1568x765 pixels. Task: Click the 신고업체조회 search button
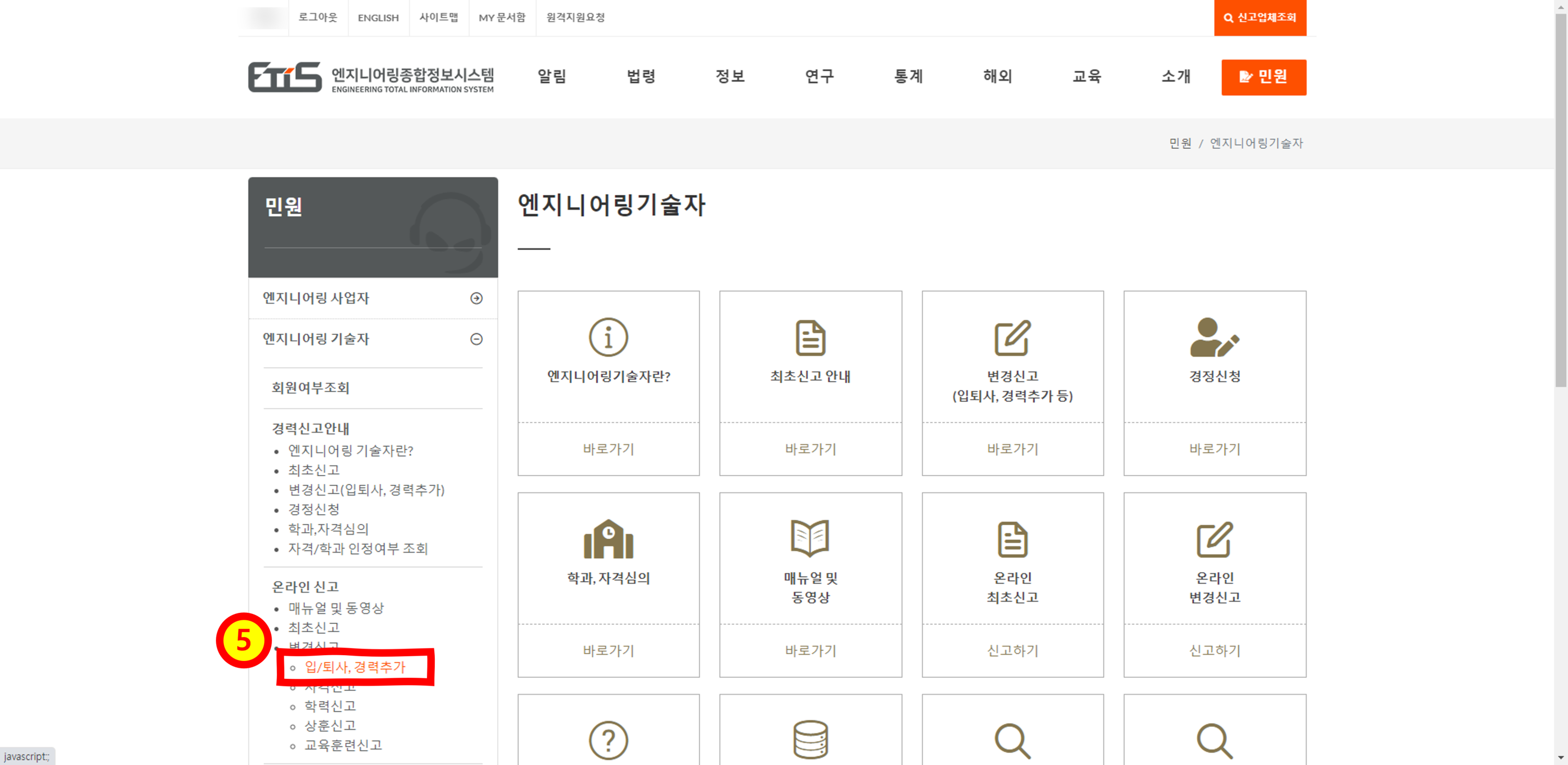(x=1260, y=18)
